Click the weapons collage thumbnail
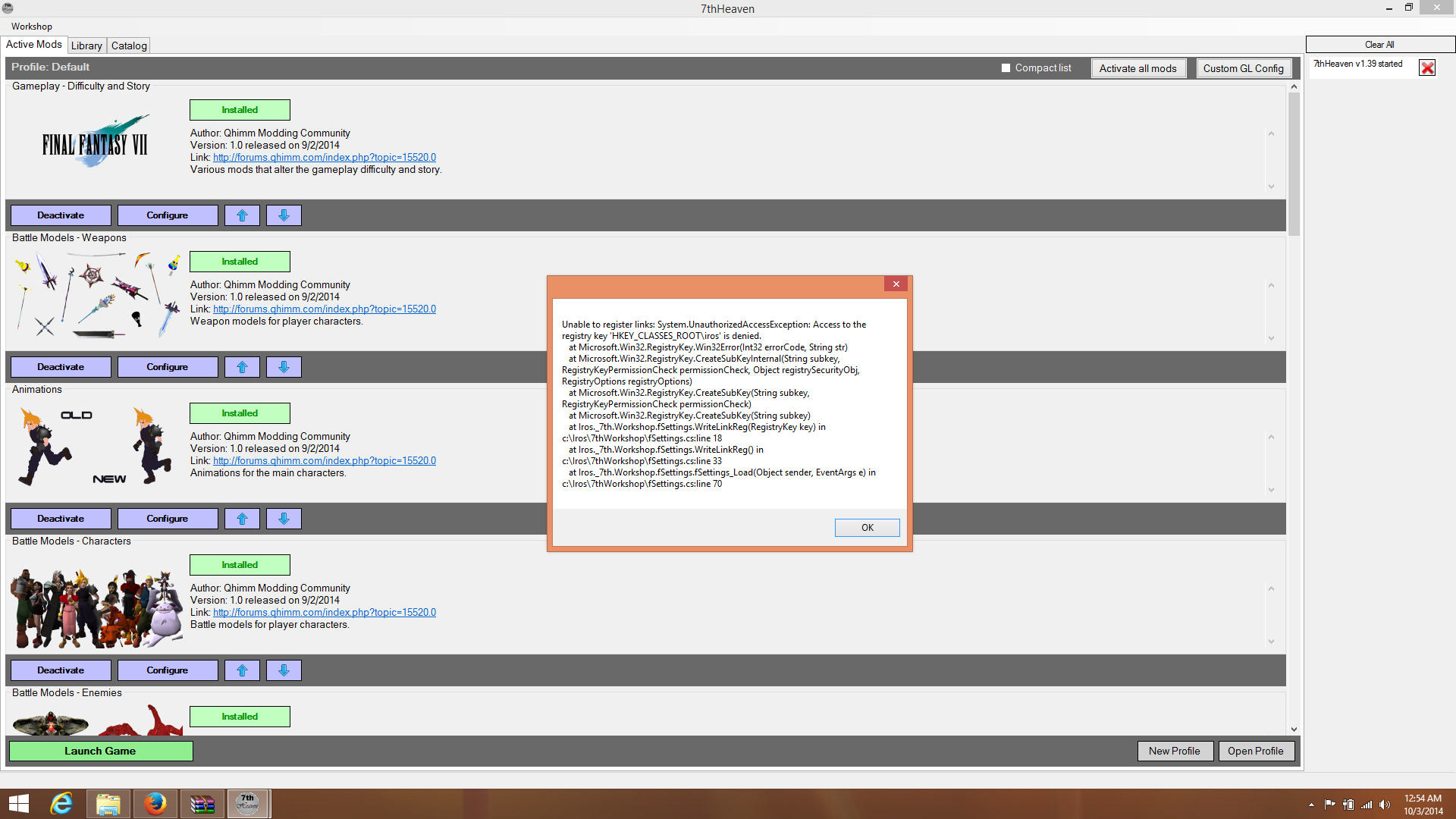The image size is (1456, 819). [x=97, y=296]
